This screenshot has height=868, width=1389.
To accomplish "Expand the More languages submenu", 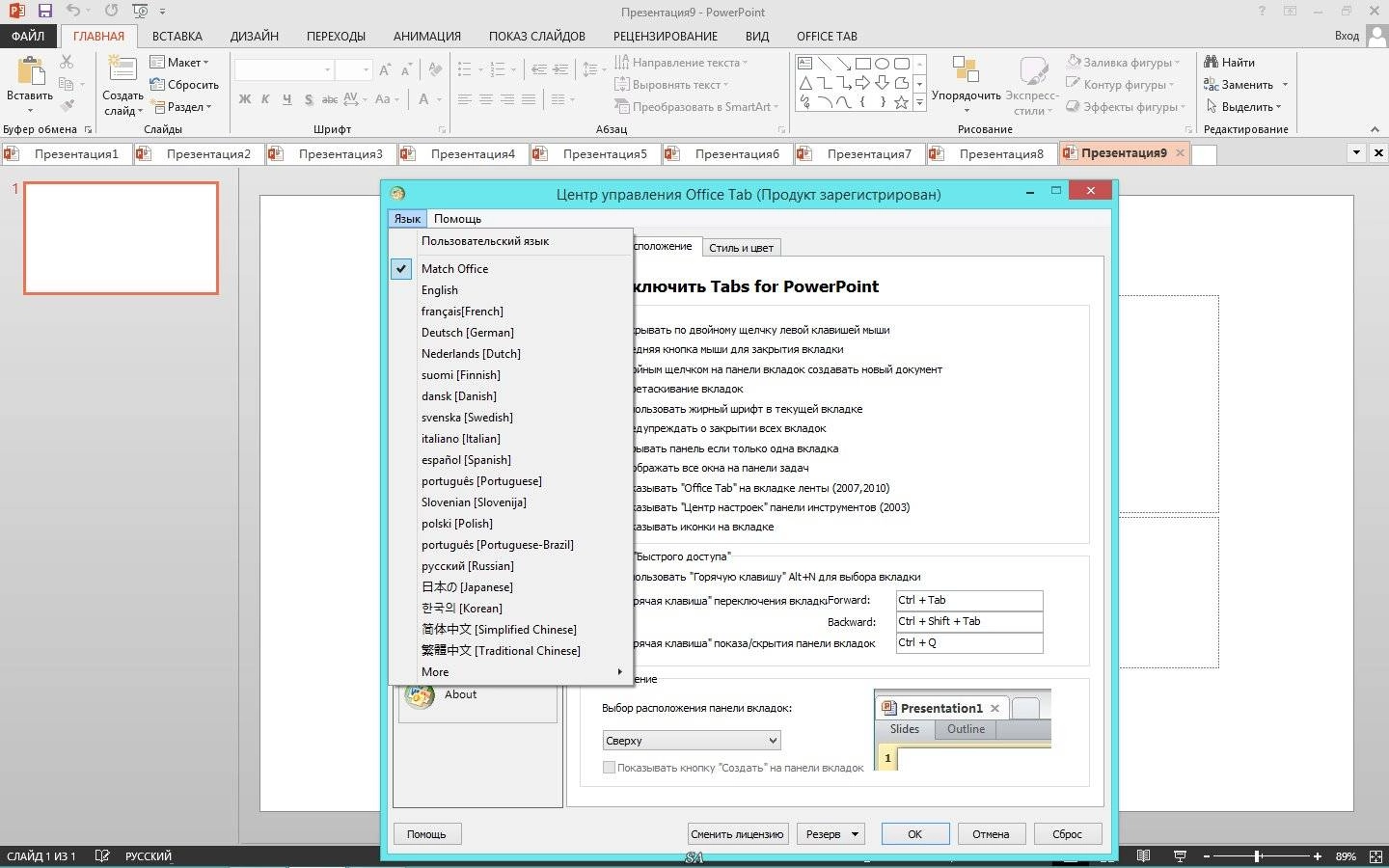I will point(510,672).
